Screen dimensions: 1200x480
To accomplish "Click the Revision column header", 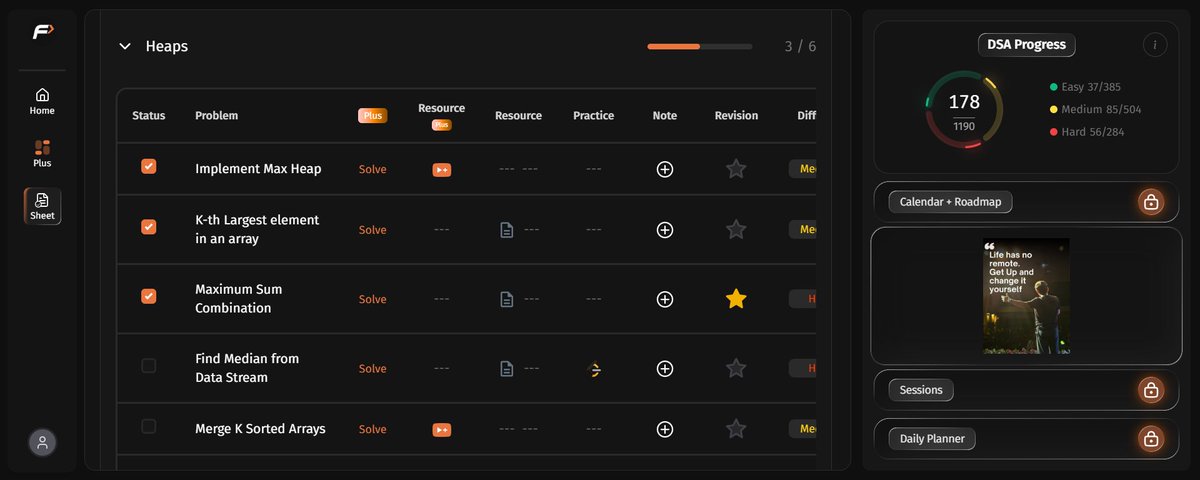I will pos(736,115).
